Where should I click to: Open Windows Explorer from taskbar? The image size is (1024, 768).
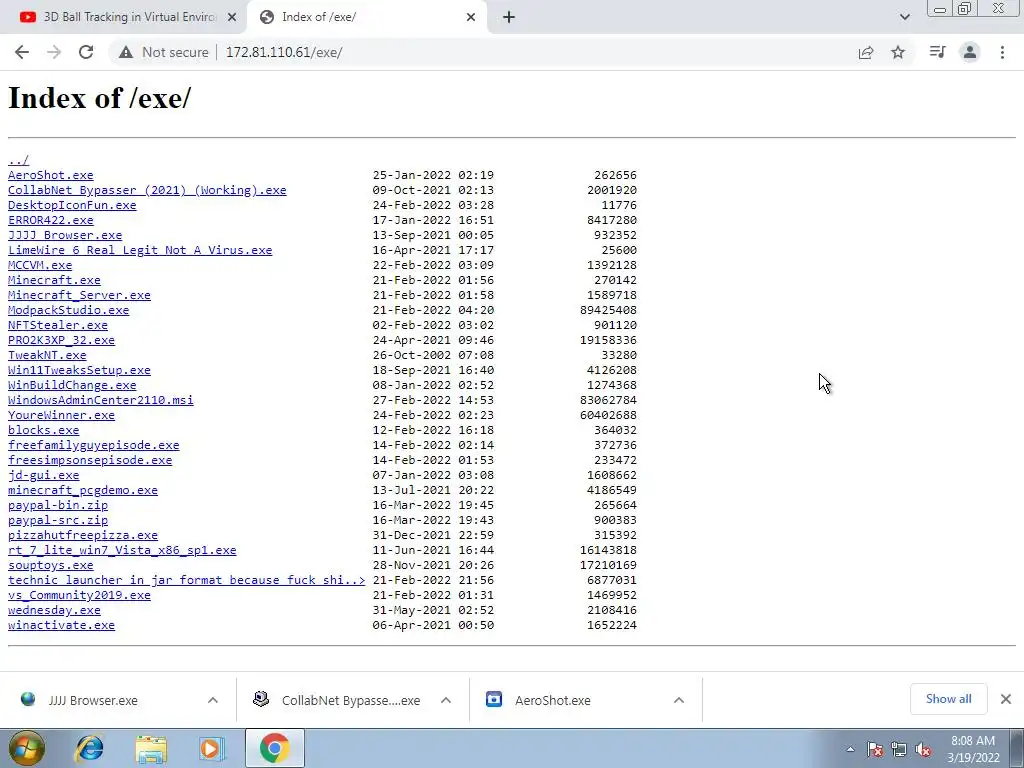click(x=151, y=749)
